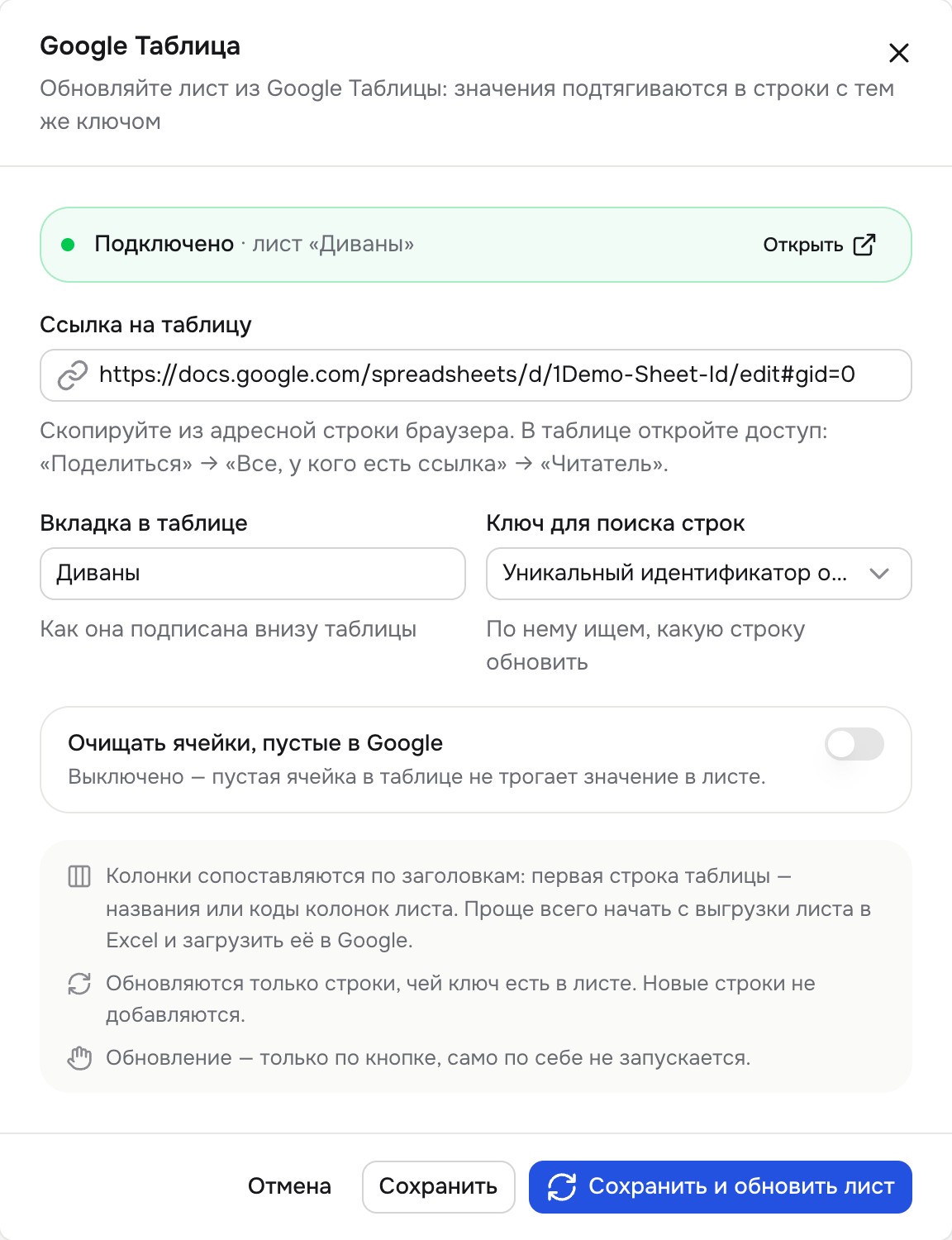The image size is (952, 1240).
Task: Close the Google Таблица dialog
Action: [x=898, y=53]
